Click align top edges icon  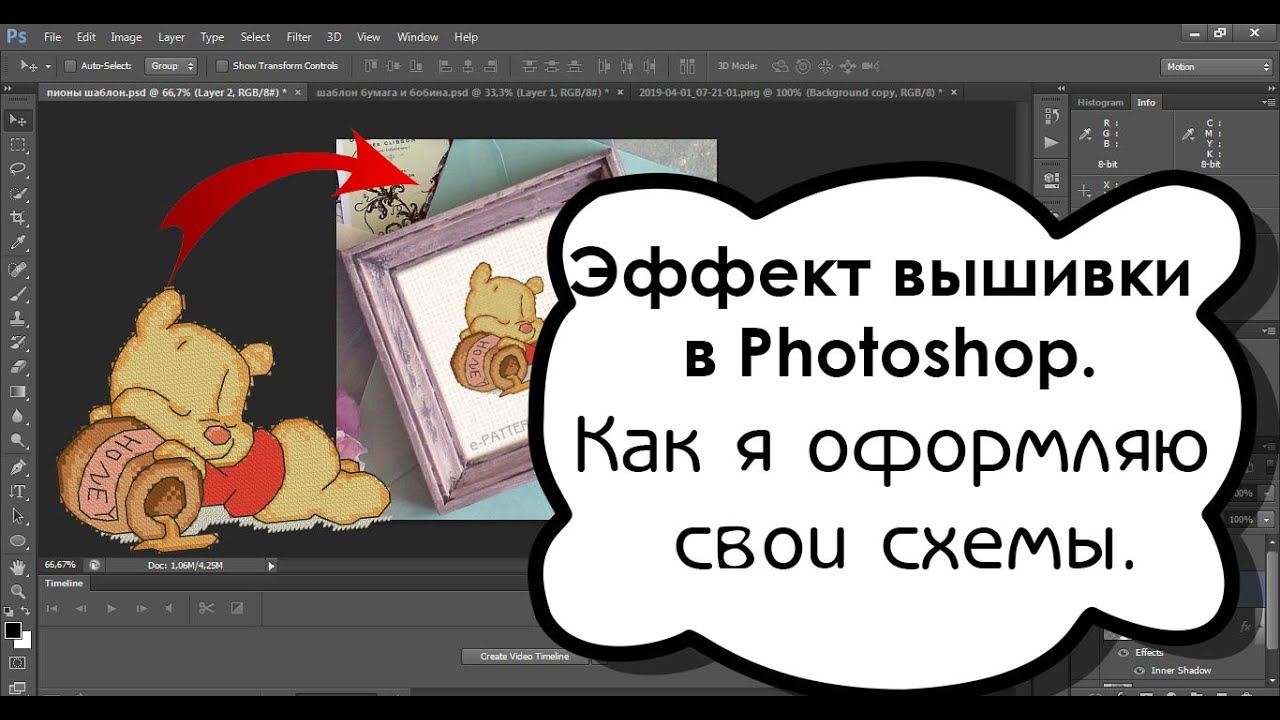click(371, 66)
